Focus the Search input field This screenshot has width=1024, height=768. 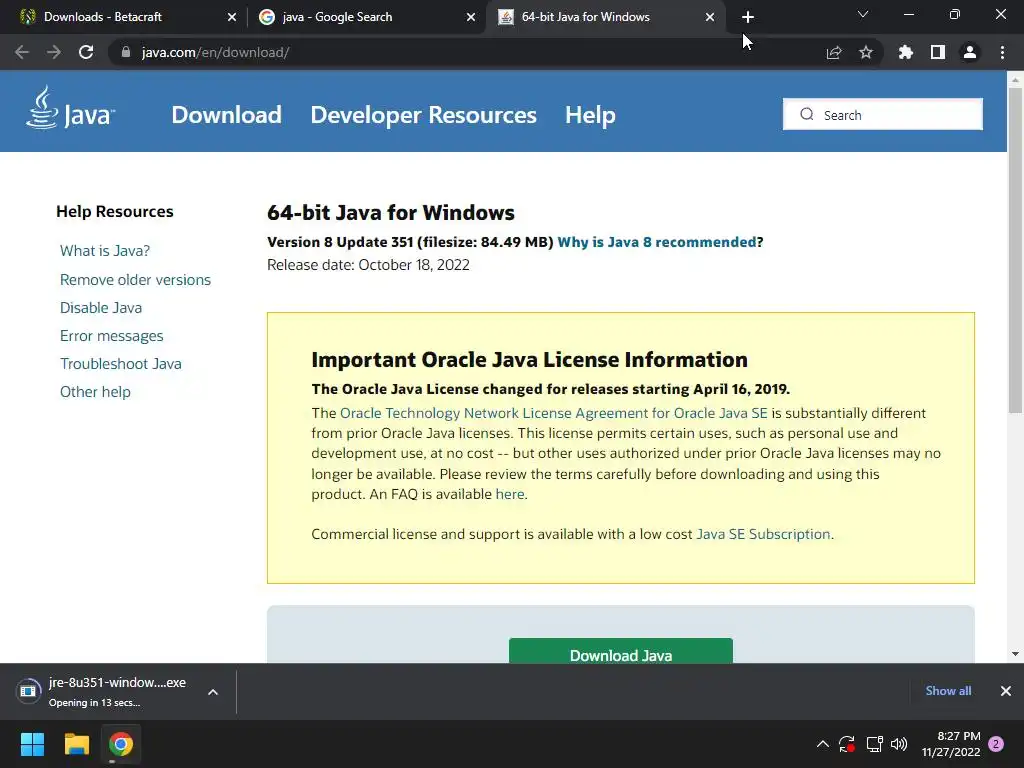(x=883, y=114)
